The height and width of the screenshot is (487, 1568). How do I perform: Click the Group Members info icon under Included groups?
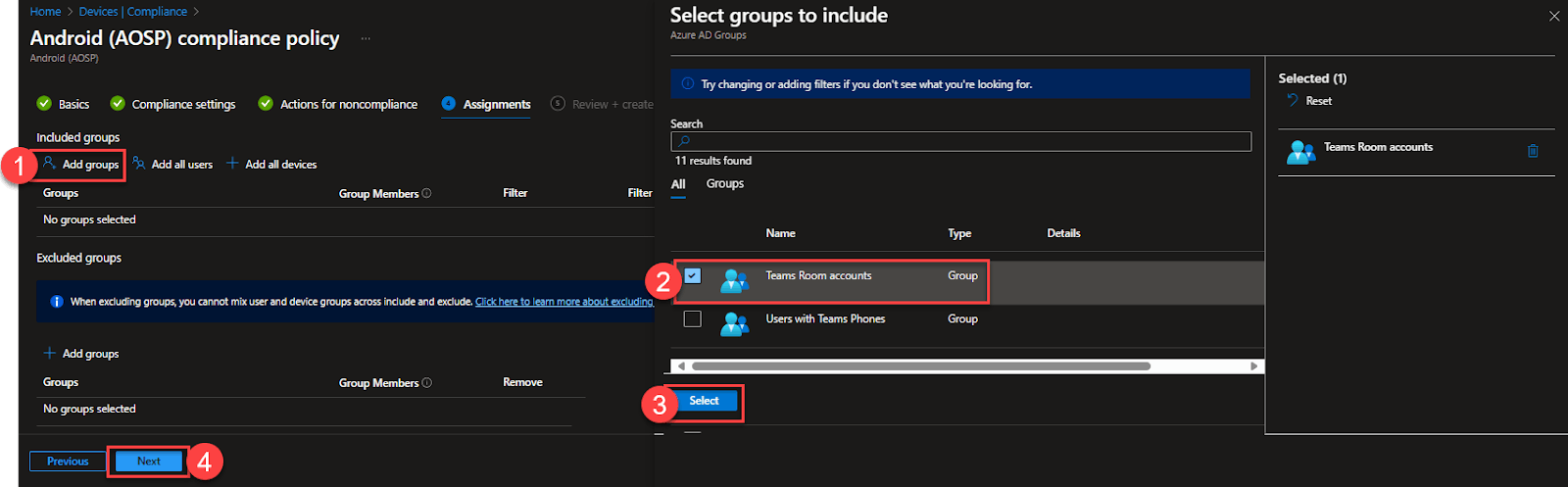426,193
